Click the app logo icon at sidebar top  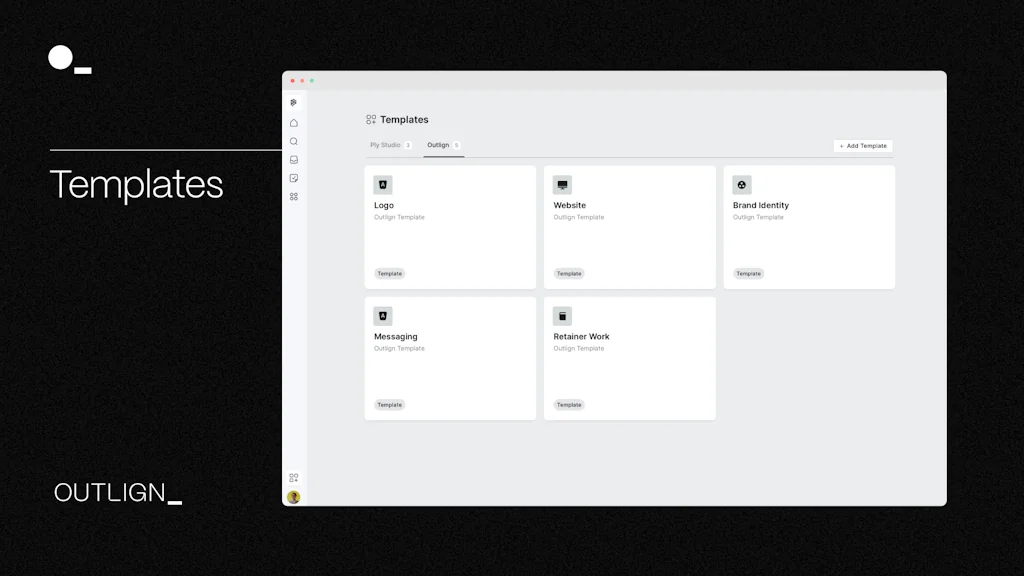click(x=293, y=102)
